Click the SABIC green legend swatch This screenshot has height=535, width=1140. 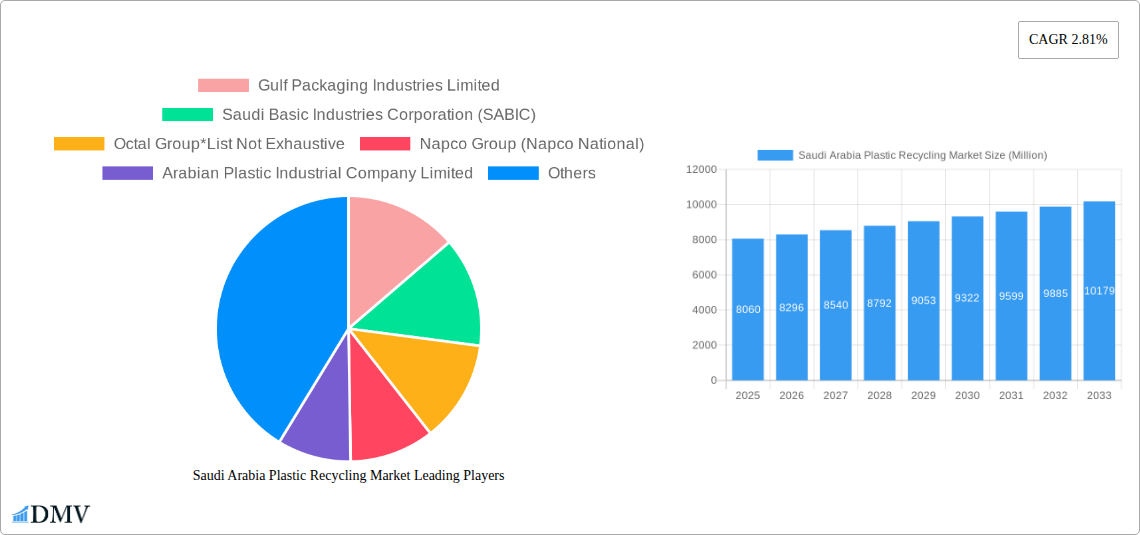(188, 115)
